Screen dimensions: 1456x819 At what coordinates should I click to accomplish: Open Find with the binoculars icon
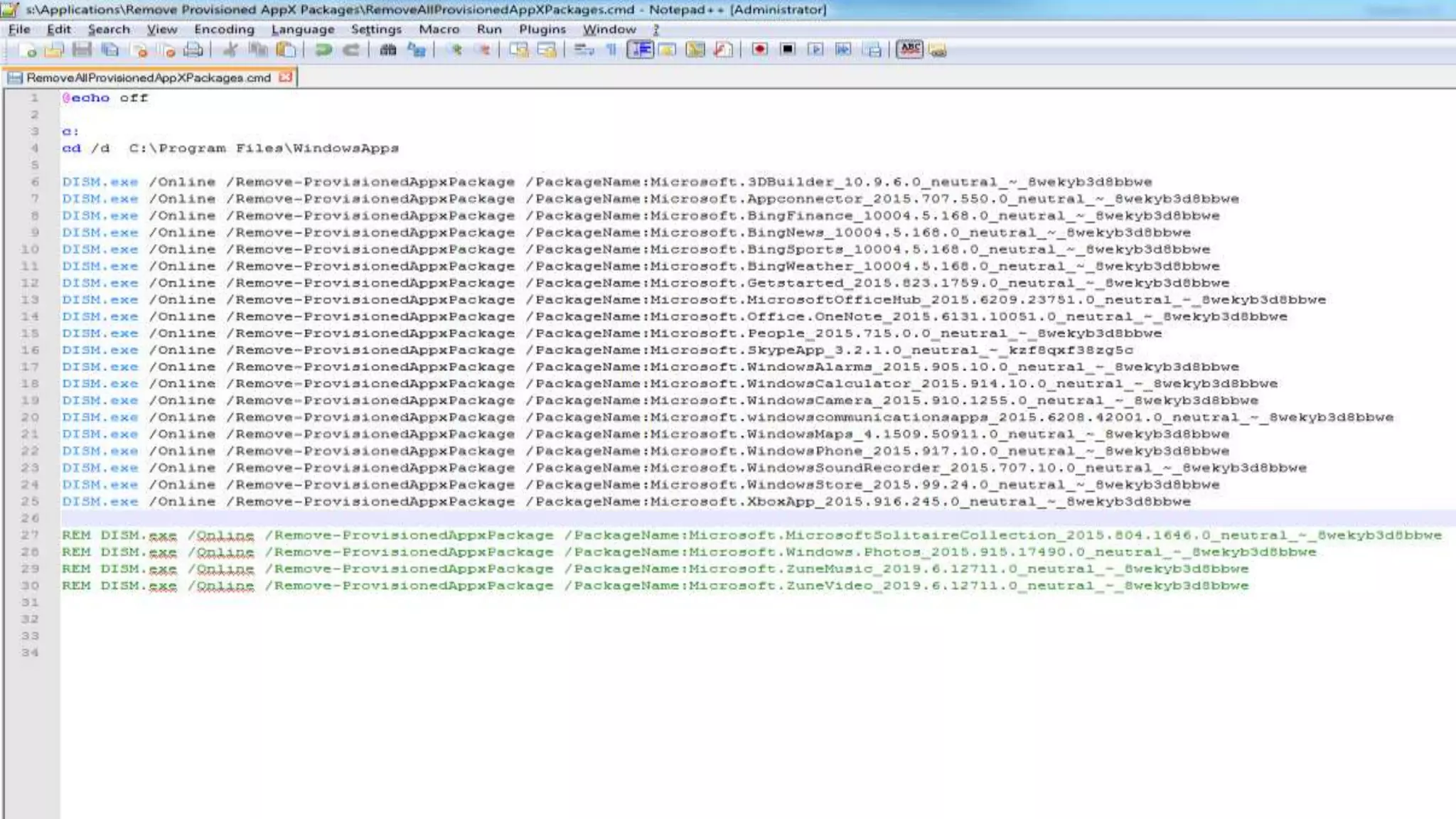388,50
